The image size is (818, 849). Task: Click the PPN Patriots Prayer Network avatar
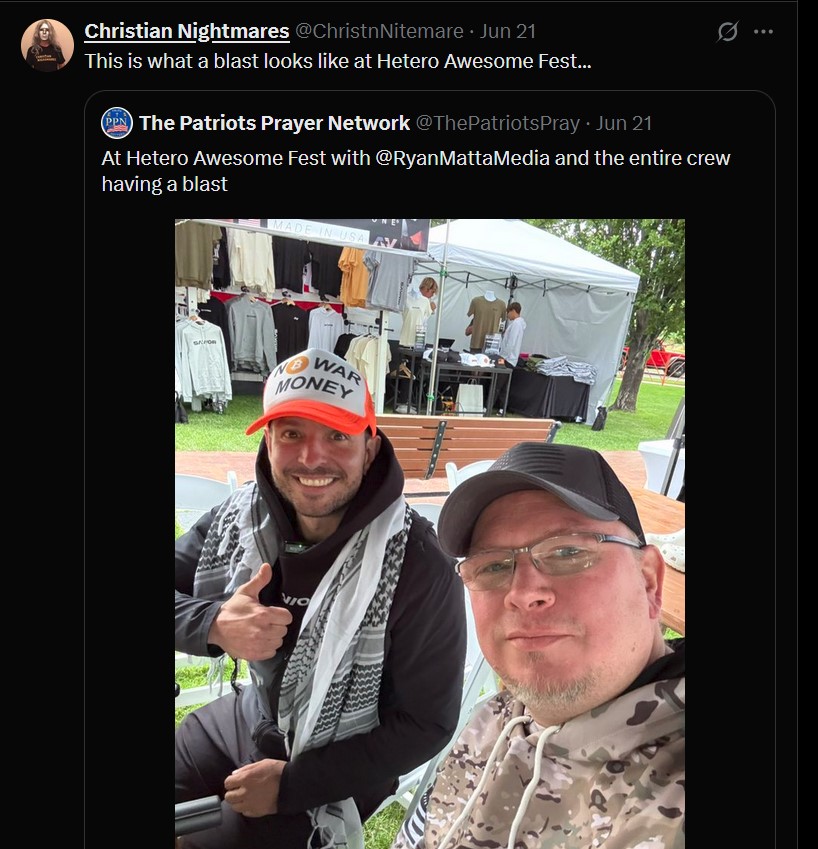pos(117,123)
